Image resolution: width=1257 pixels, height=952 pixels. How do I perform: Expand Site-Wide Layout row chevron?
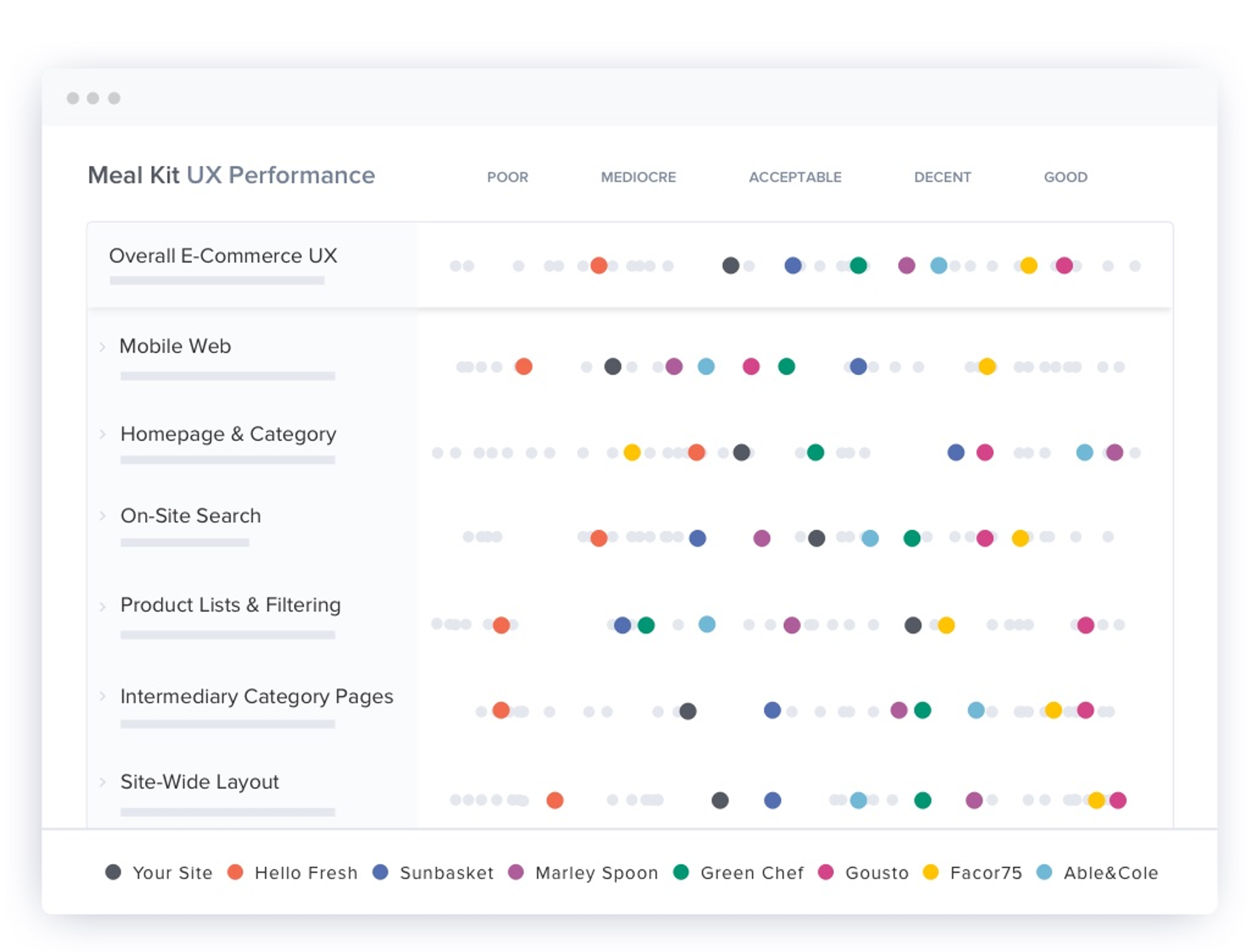click(x=103, y=782)
